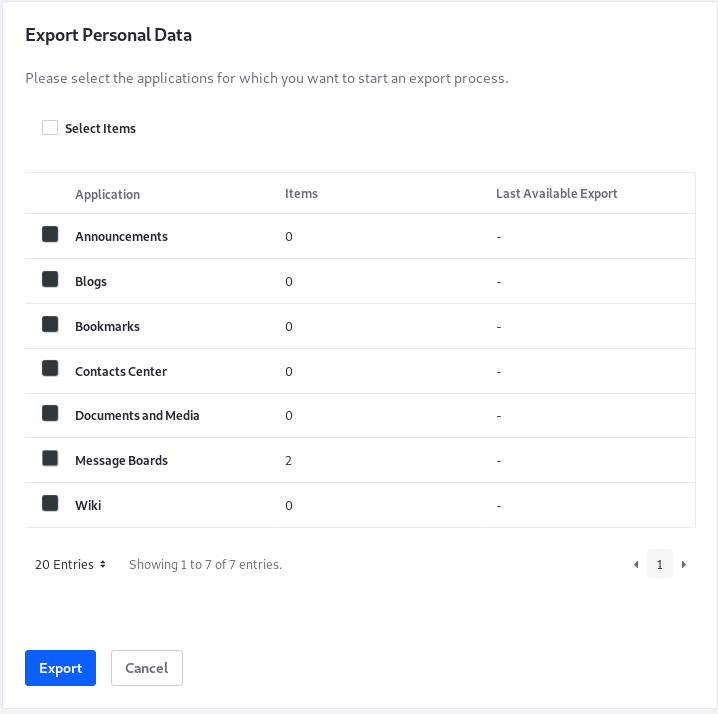
Task: Click the Last Available Export header
Action: (557, 193)
